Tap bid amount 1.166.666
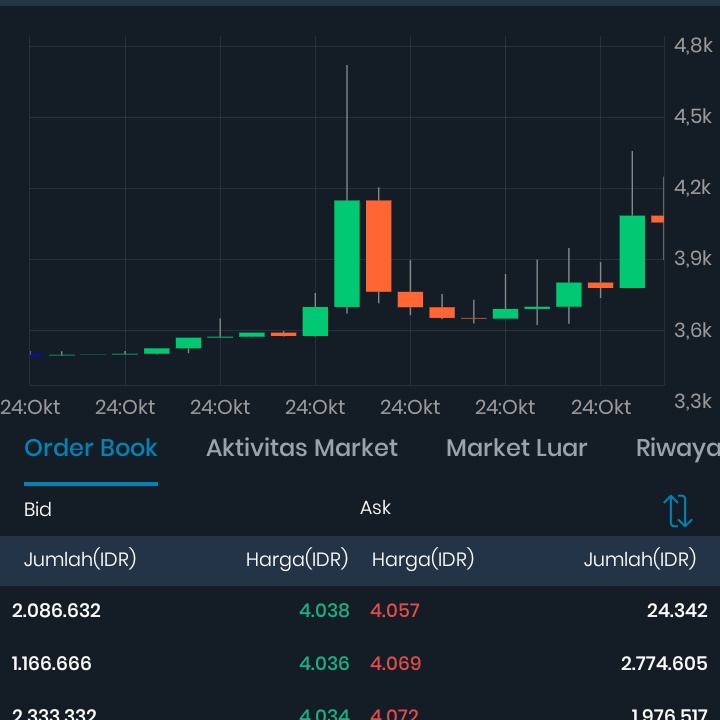Viewport: 720px width, 720px height. point(51,663)
